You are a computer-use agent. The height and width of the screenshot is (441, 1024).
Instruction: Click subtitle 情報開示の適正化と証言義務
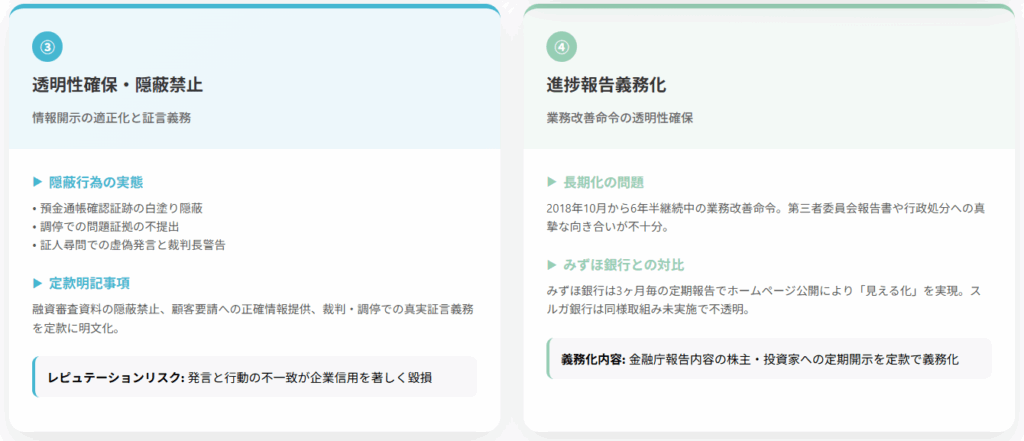pos(112,118)
